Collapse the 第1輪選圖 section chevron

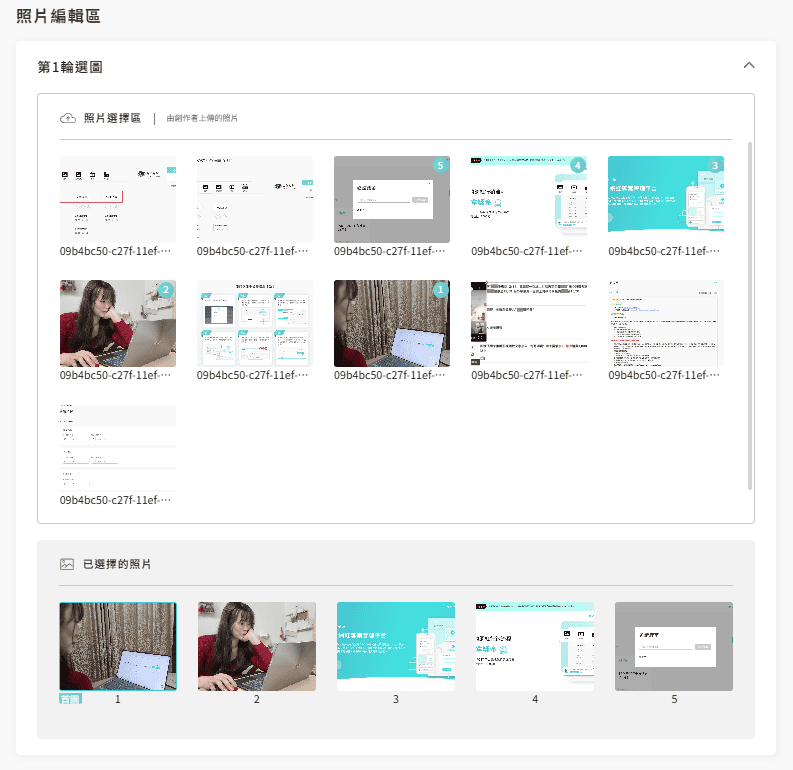748,66
